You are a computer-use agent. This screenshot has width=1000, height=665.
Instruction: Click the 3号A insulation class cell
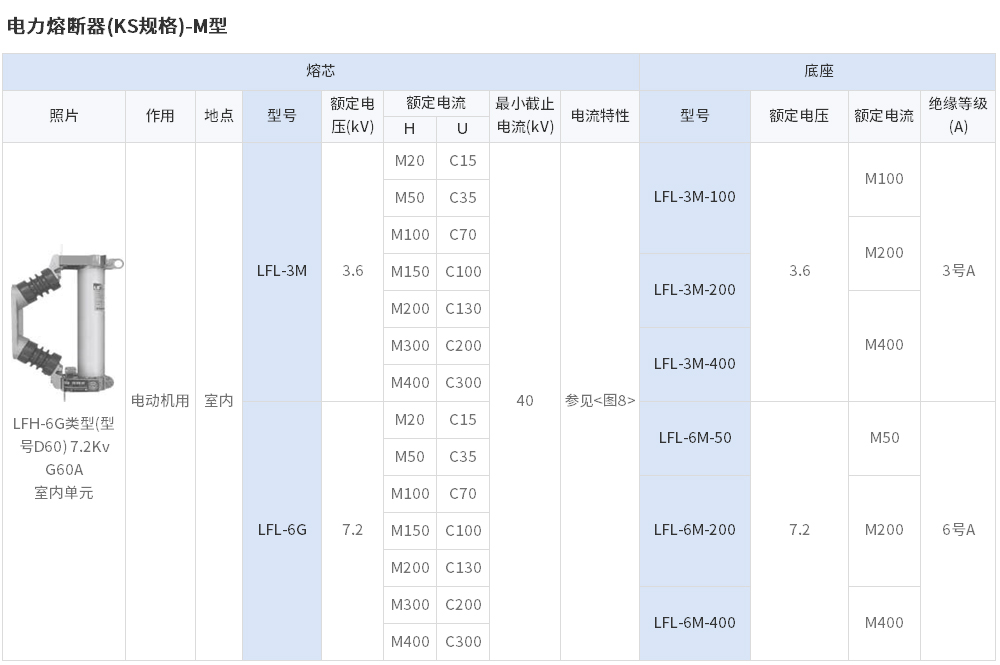click(958, 272)
